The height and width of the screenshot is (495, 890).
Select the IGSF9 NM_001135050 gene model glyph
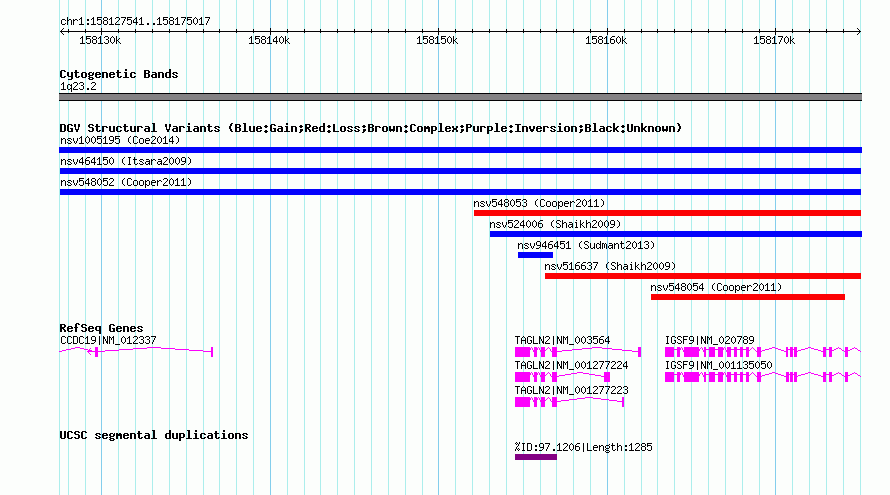coord(763,377)
